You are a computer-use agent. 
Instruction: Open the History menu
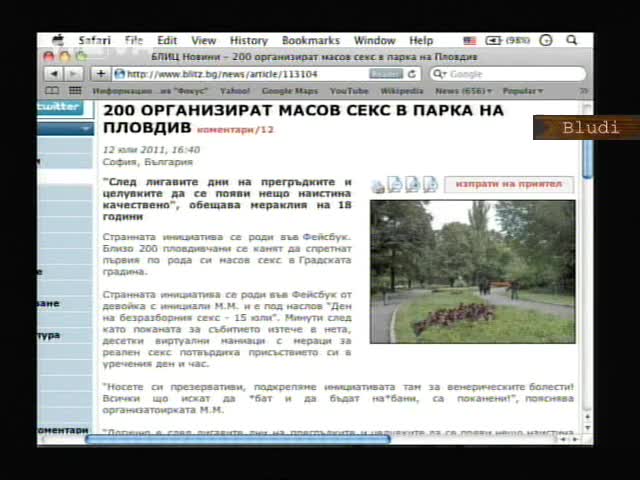(249, 40)
